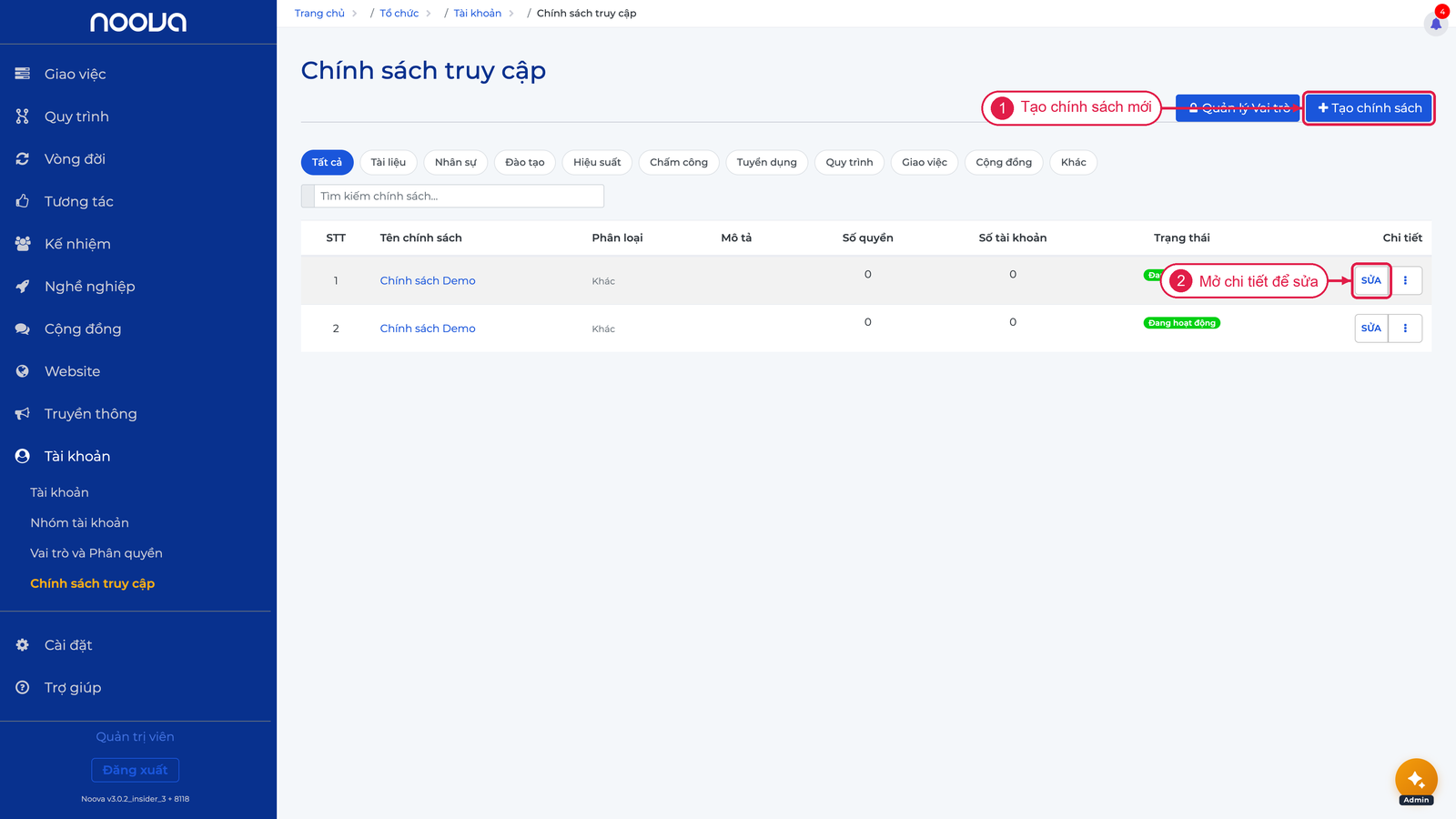Screen dimensions: 1456x819
Task: Click search icon beside policy search field
Action: coord(308,196)
